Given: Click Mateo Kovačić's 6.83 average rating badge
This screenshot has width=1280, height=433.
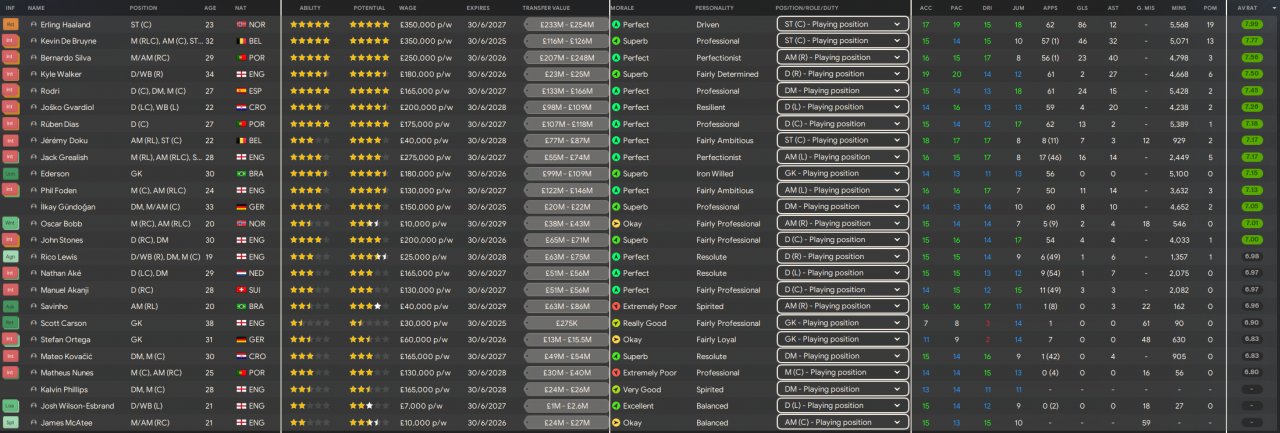Looking at the screenshot, I should coord(1250,356).
